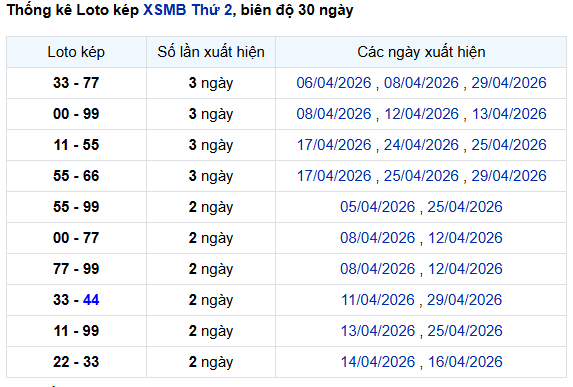Open date 11/04/2026 in the 33 - 44 row
This screenshot has height=387, width=573.
click(x=377, y=300)
